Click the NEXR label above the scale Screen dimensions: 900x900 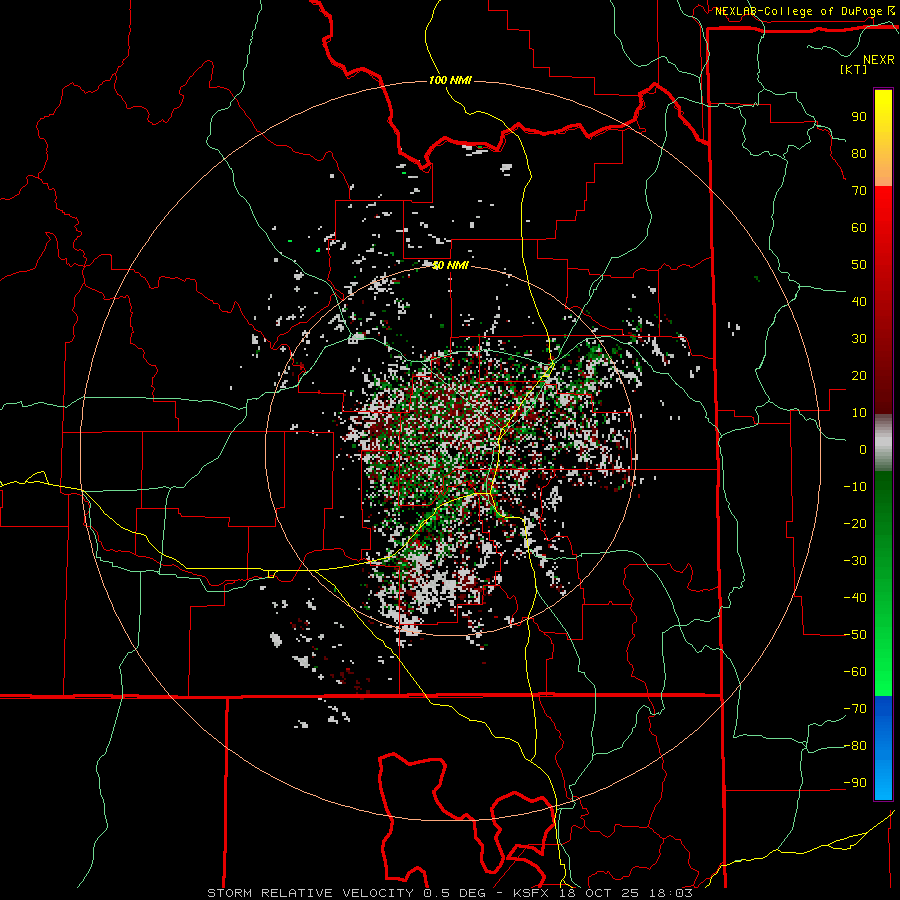878,60
